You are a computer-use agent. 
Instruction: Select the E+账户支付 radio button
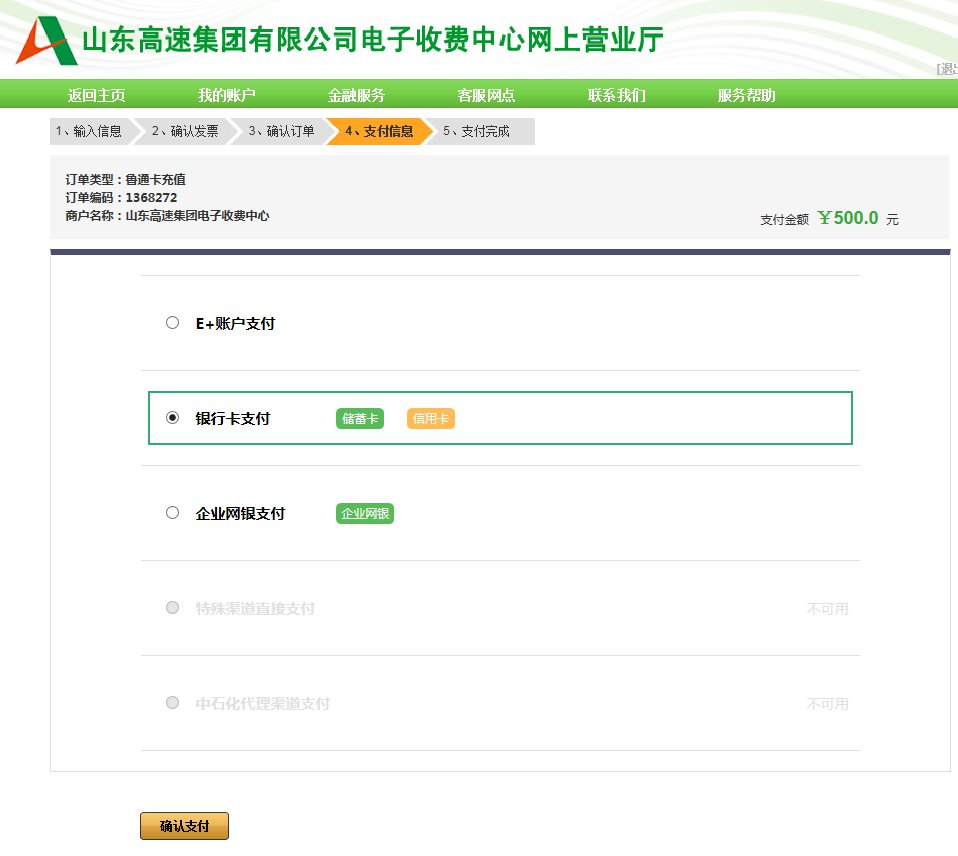click(x=172, y=323)
